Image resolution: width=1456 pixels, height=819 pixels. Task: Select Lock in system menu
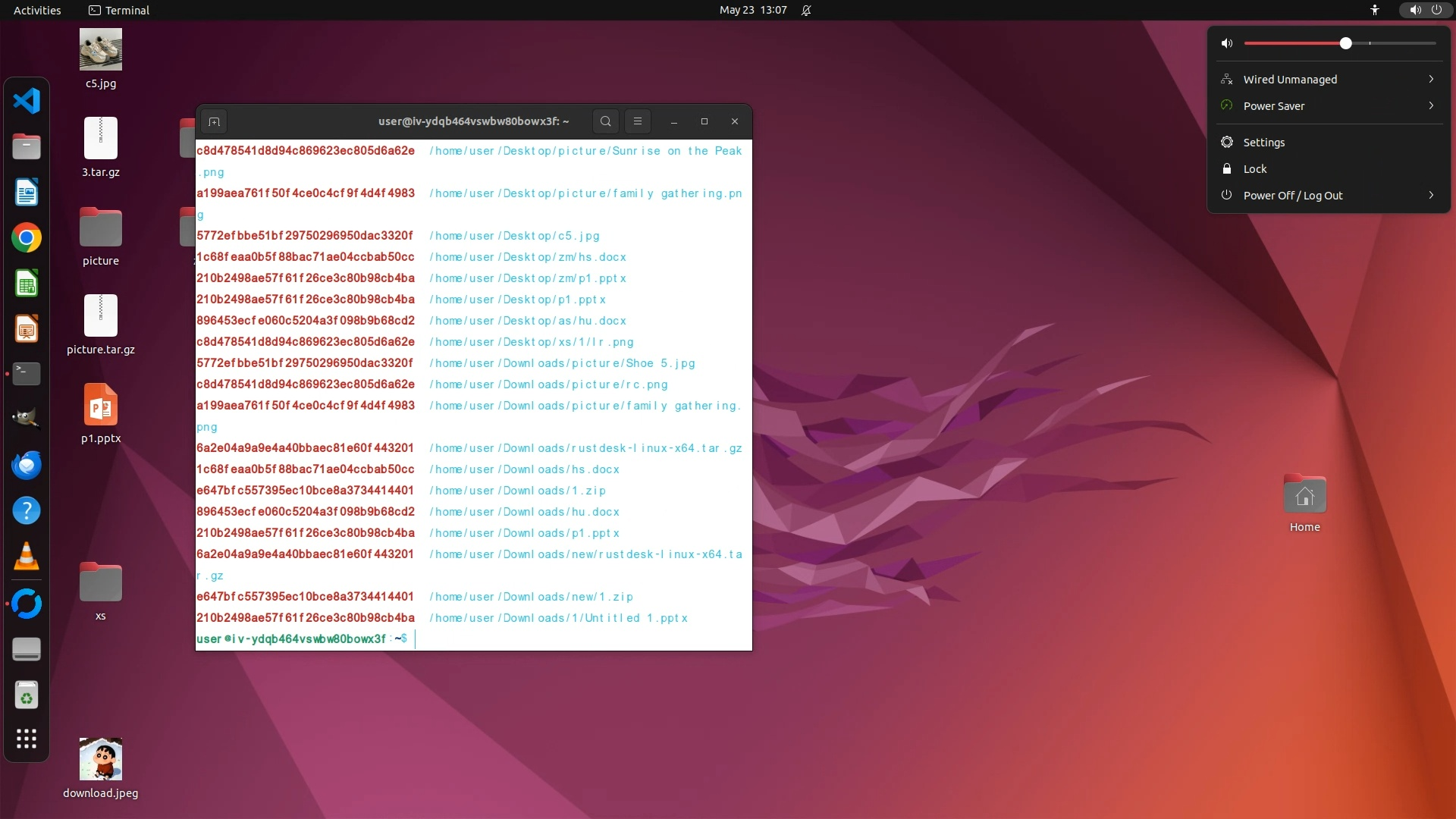1254,168
